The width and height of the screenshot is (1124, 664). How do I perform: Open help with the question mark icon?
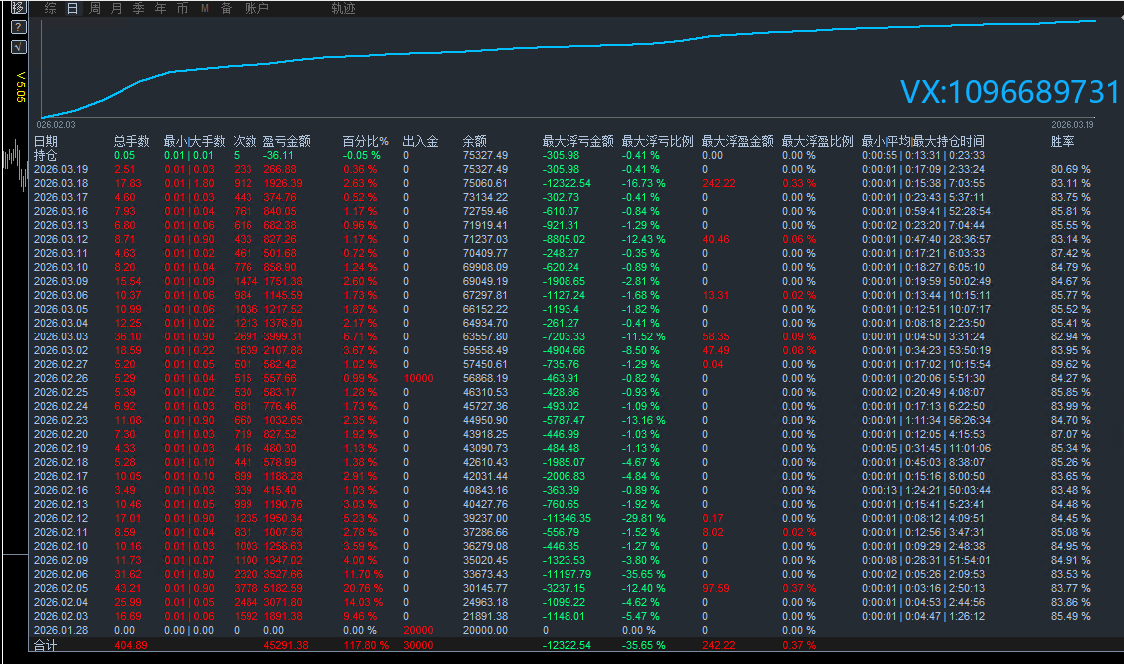coord(18,27)
